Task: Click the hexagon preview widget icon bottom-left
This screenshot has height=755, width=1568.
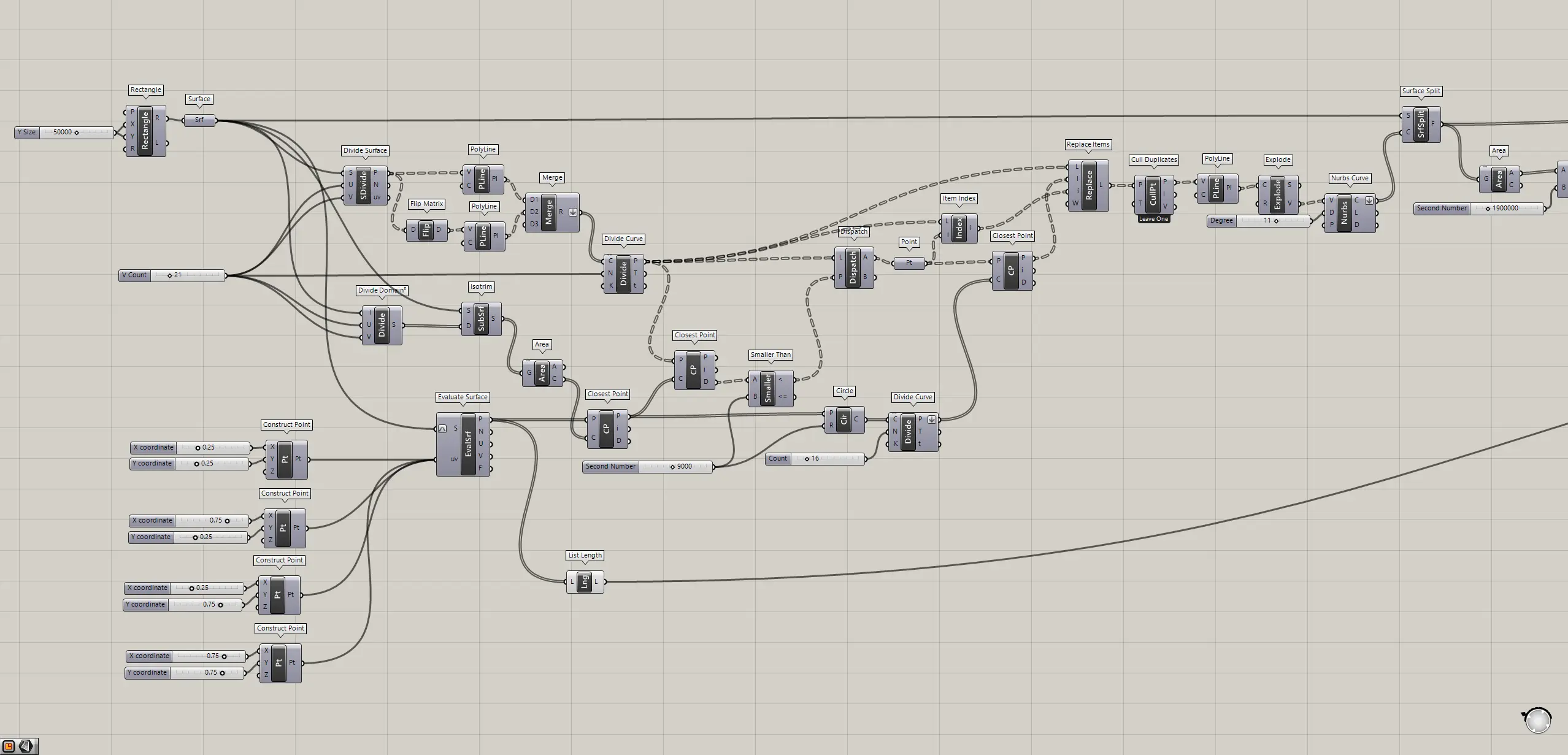Action: tap(25, 746)
